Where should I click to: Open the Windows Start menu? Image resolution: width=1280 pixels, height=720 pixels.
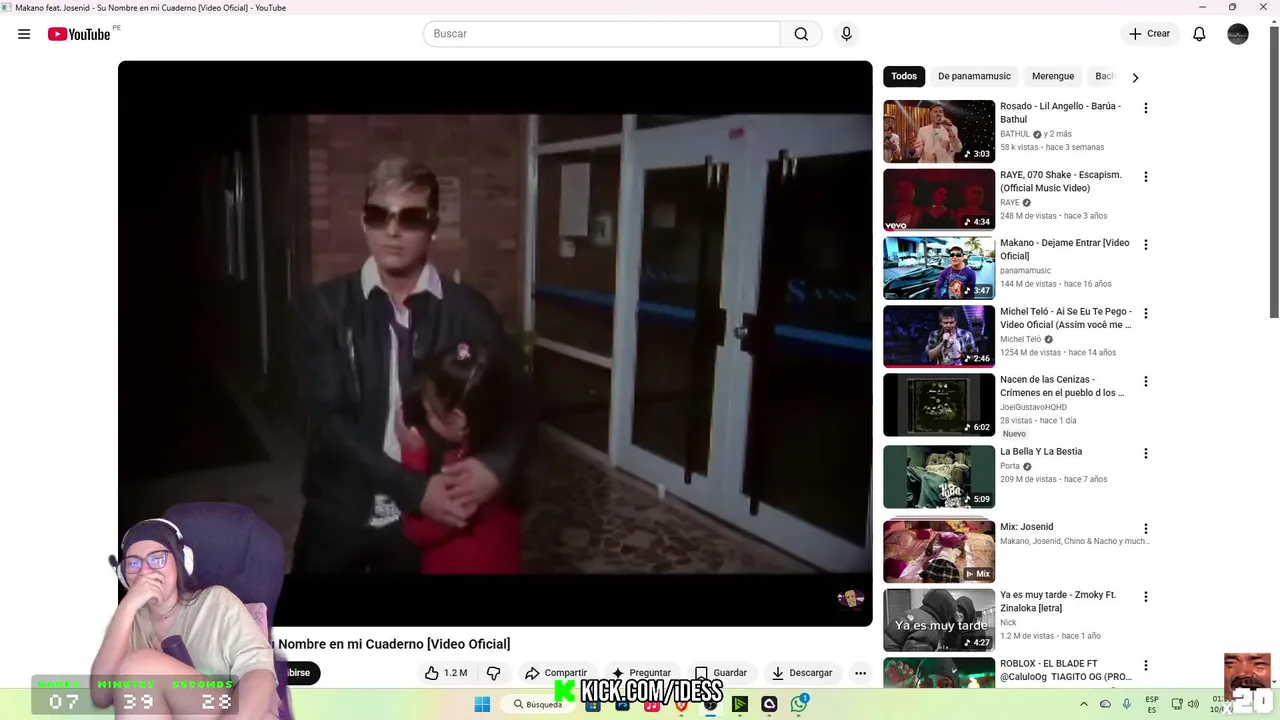(482, 704)
